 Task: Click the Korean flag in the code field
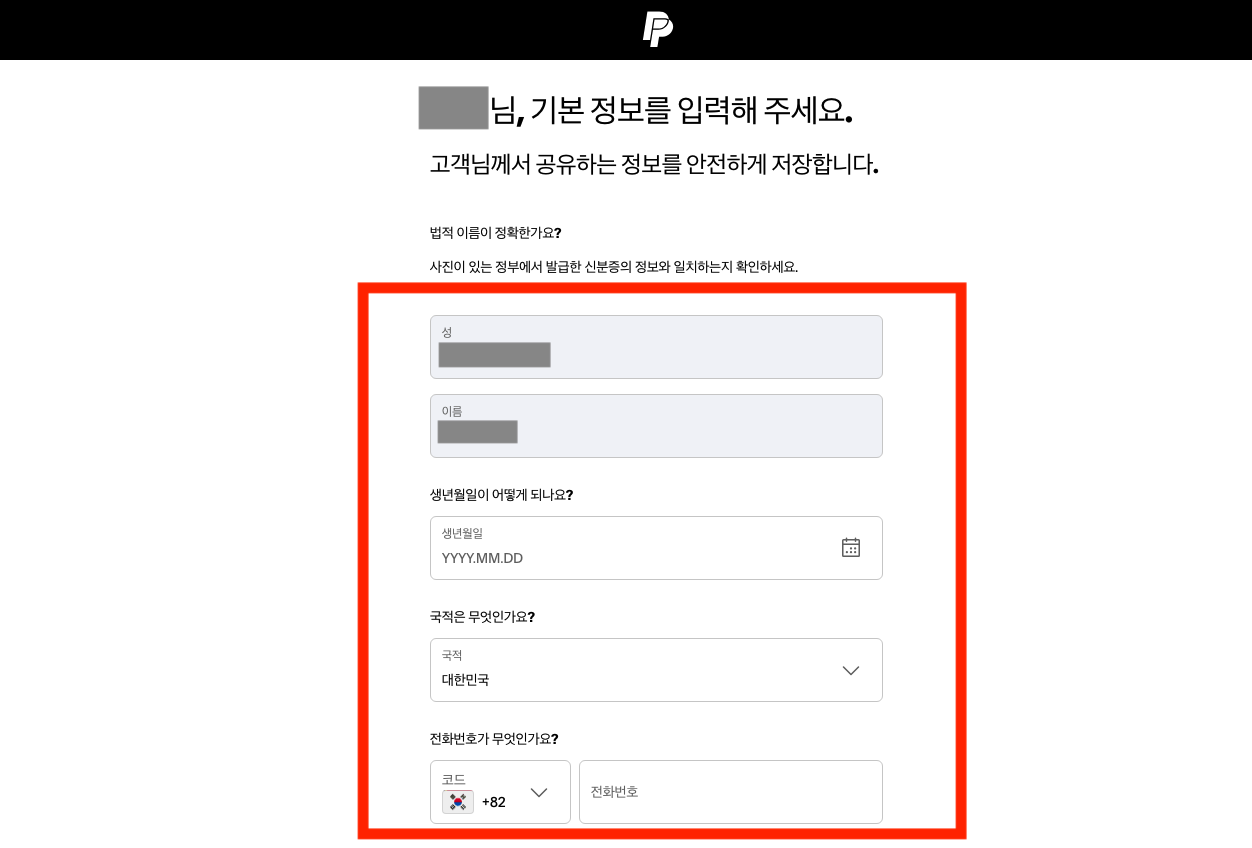457,801
